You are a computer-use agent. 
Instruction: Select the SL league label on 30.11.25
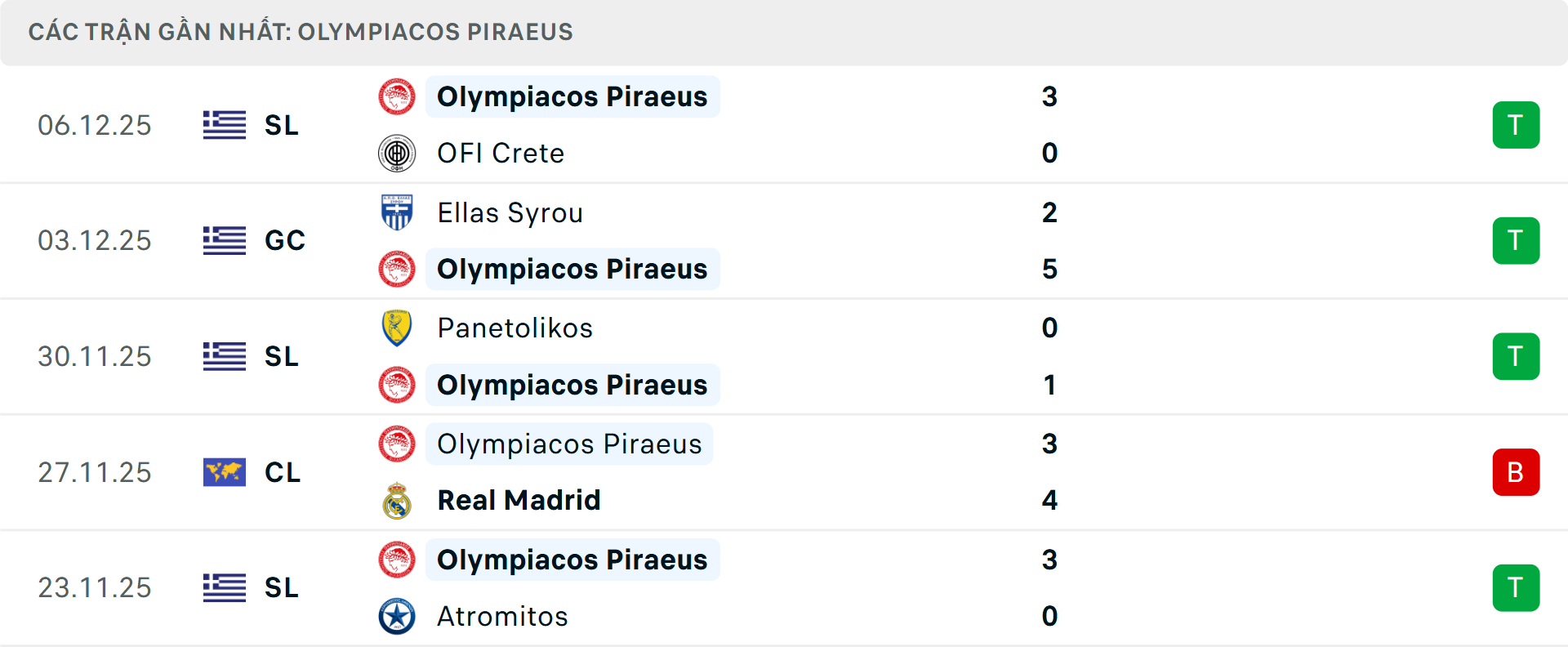pos(281,356)
